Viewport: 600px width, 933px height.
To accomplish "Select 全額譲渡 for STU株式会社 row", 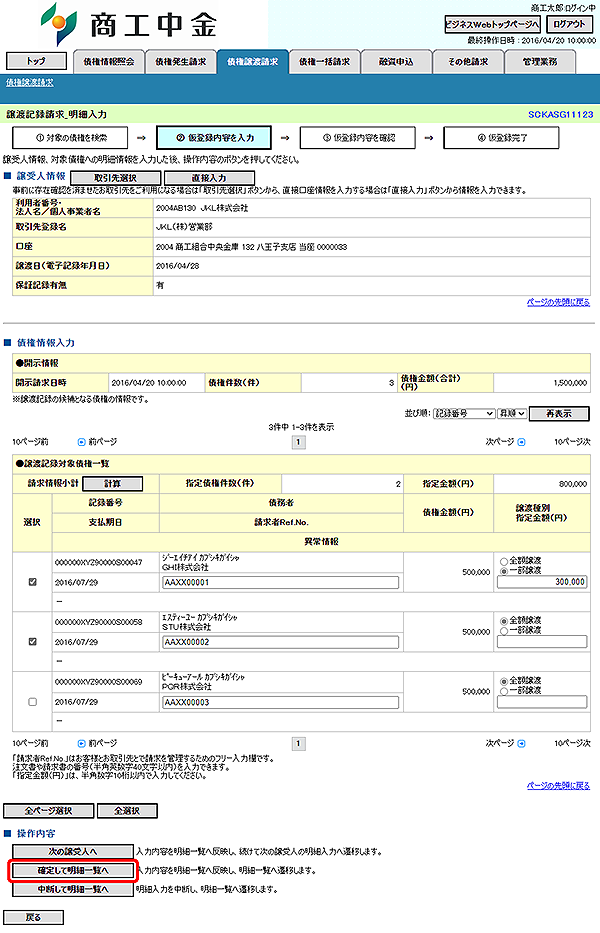I will pos(504,621).
